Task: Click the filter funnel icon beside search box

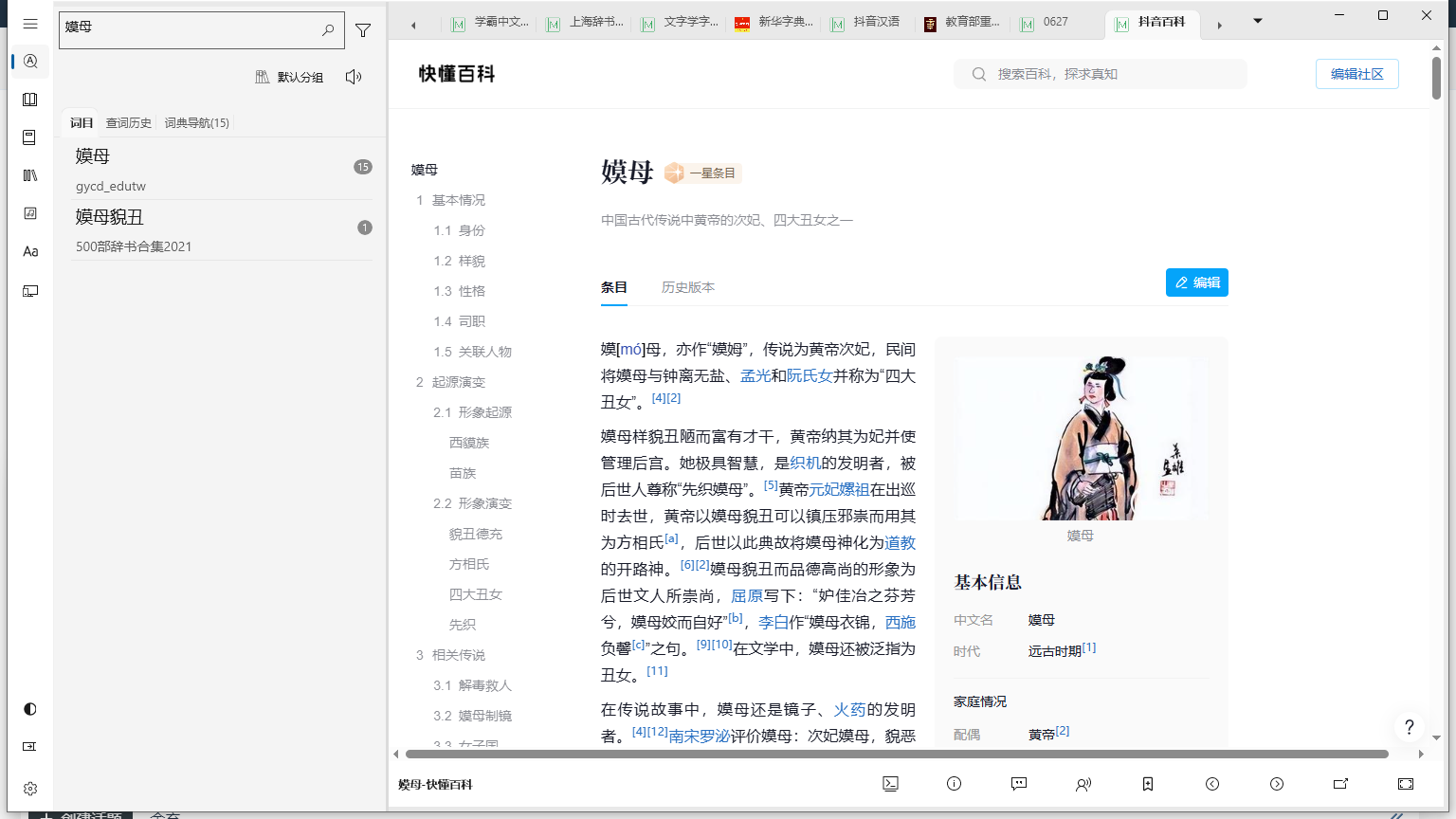Action: click(x=363, y=30)
